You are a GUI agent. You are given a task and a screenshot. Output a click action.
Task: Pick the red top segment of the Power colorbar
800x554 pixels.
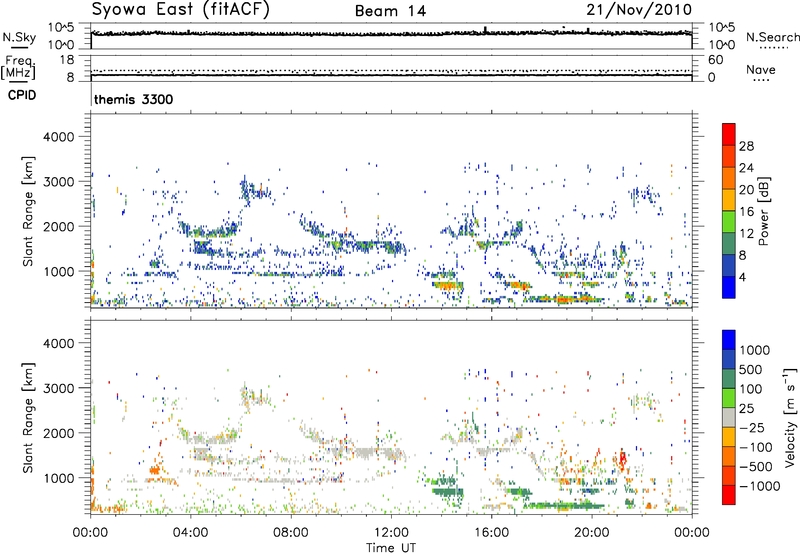(729, 134)
